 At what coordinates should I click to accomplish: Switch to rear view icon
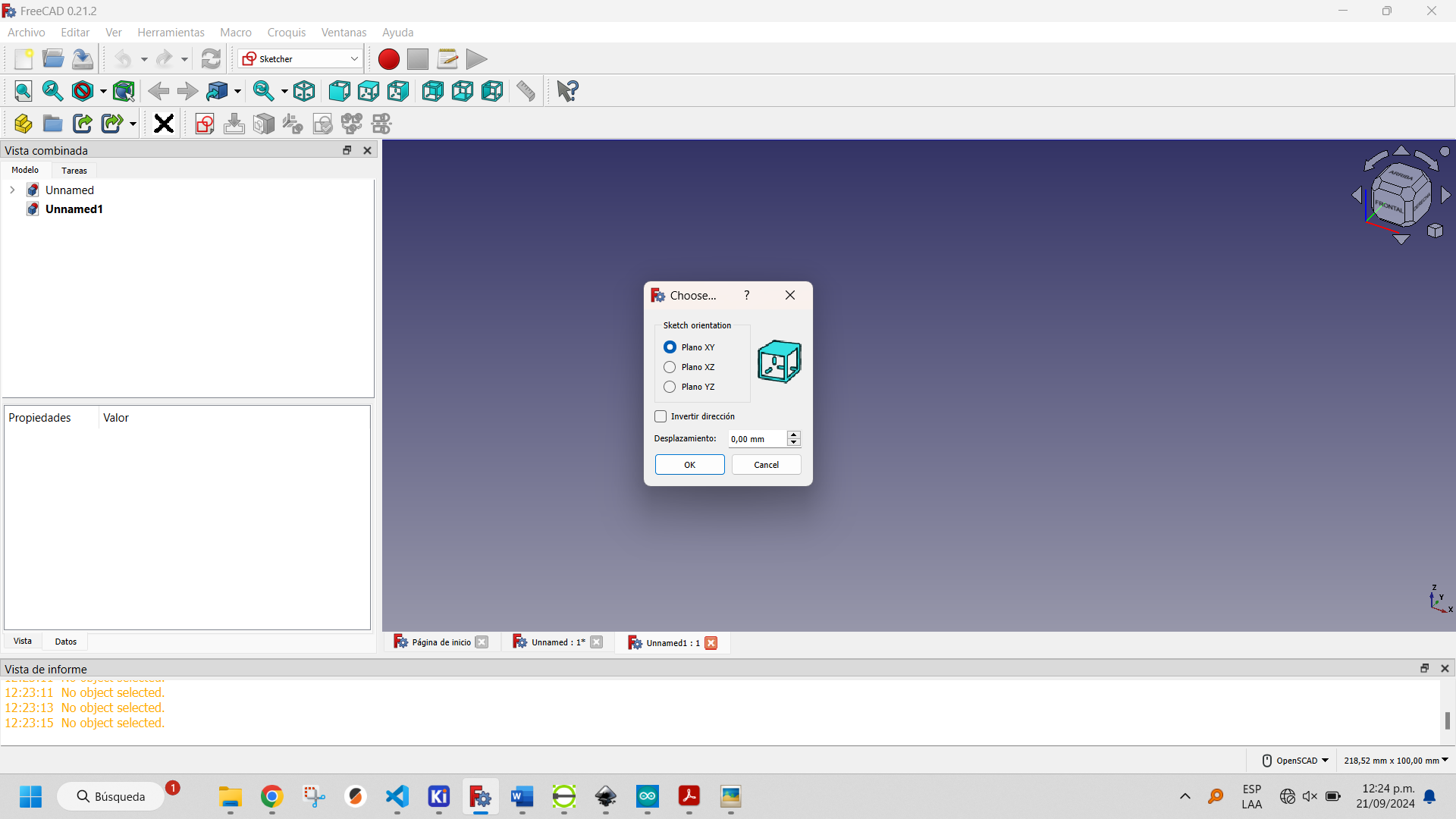[x=433, y=92]
